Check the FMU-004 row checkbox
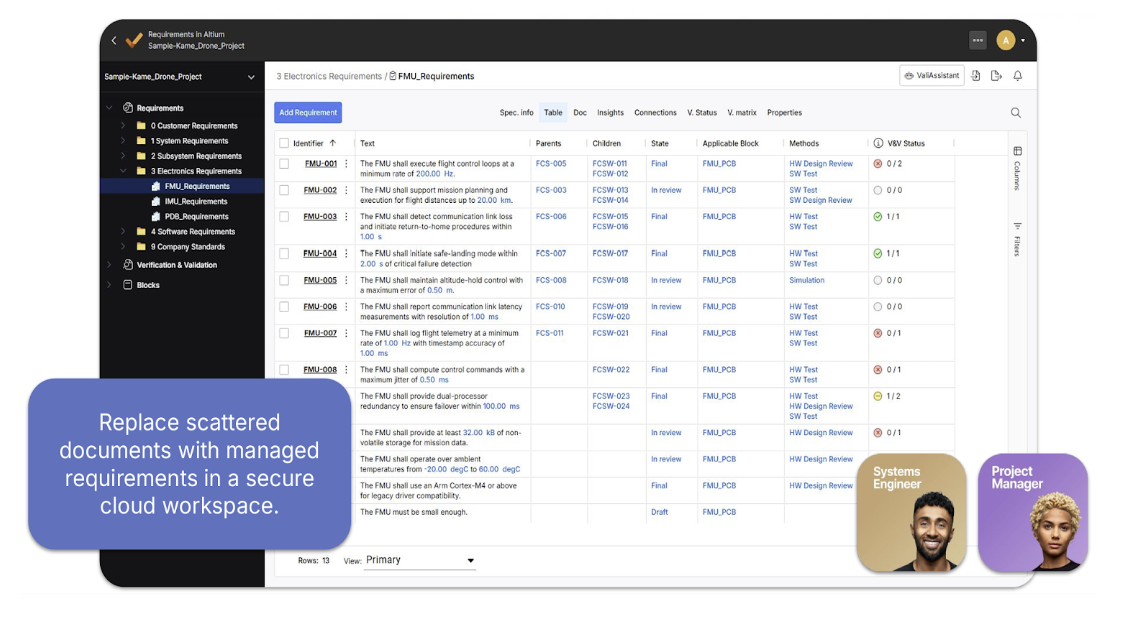The height and width of the screenshot is (625, 1122). (284, 253)
